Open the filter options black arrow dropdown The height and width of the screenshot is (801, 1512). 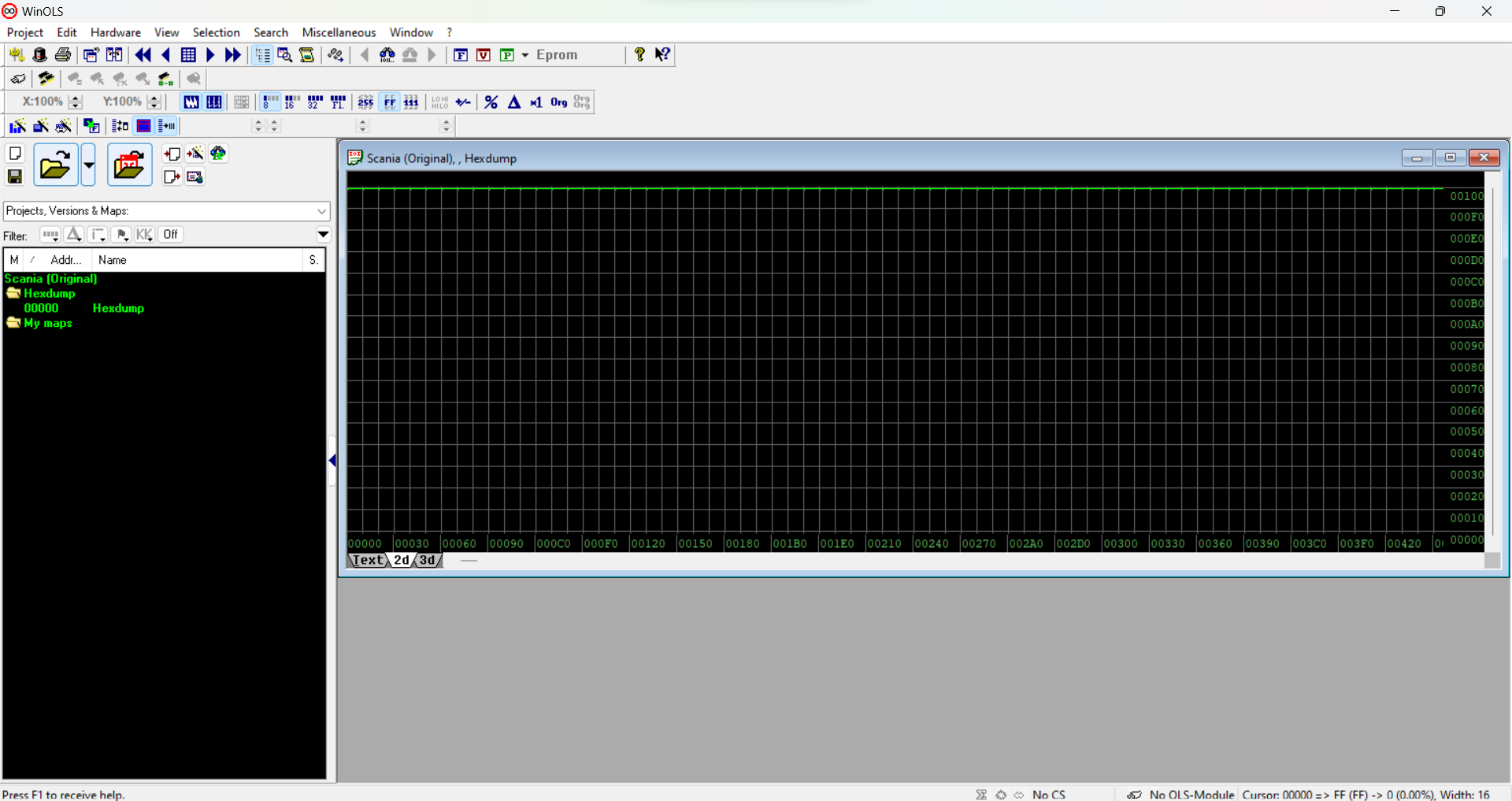(x=323, y=235)
